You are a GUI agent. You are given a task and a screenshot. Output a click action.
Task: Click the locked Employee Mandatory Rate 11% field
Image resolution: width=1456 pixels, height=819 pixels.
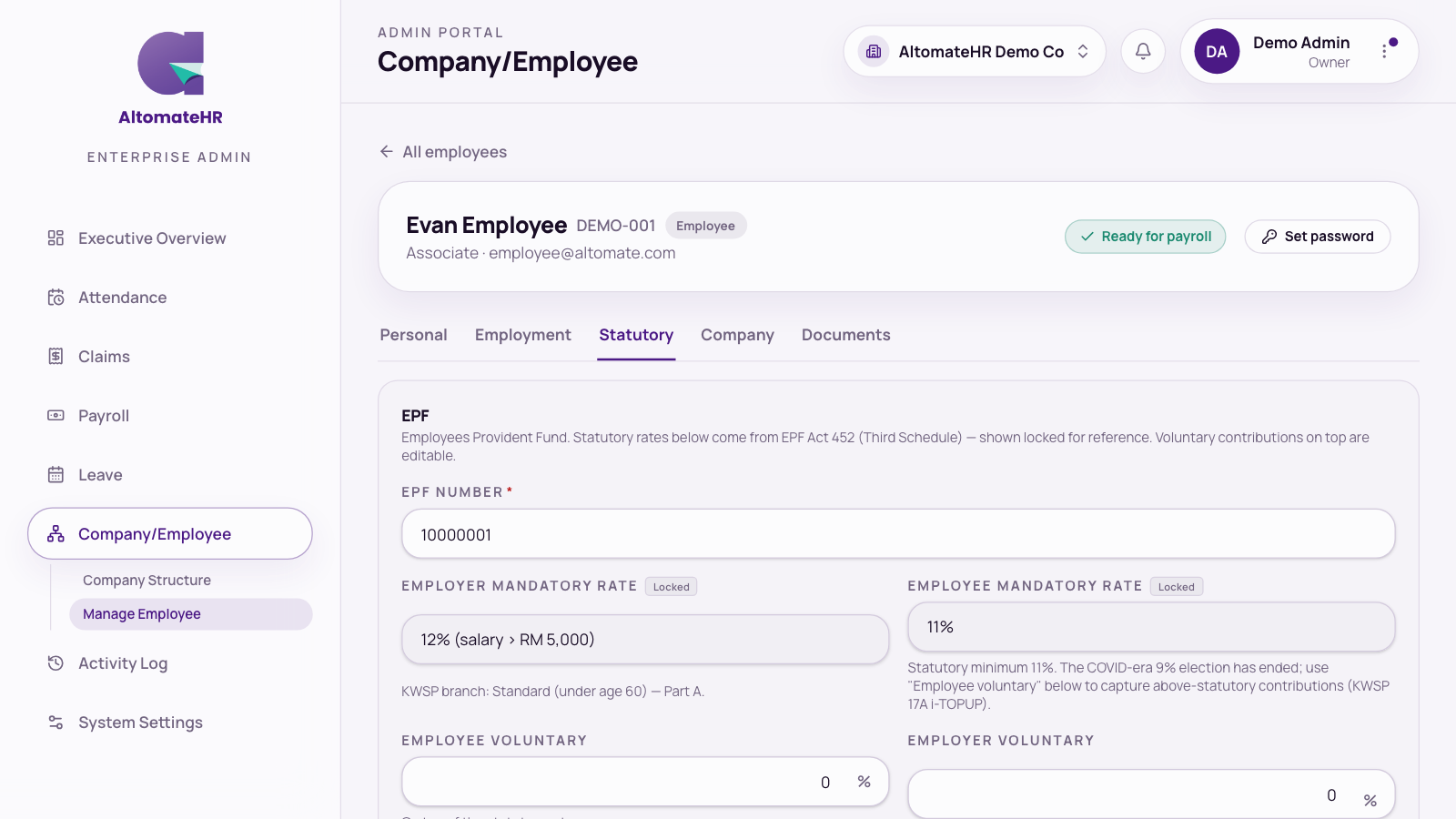pos(1151,627)
